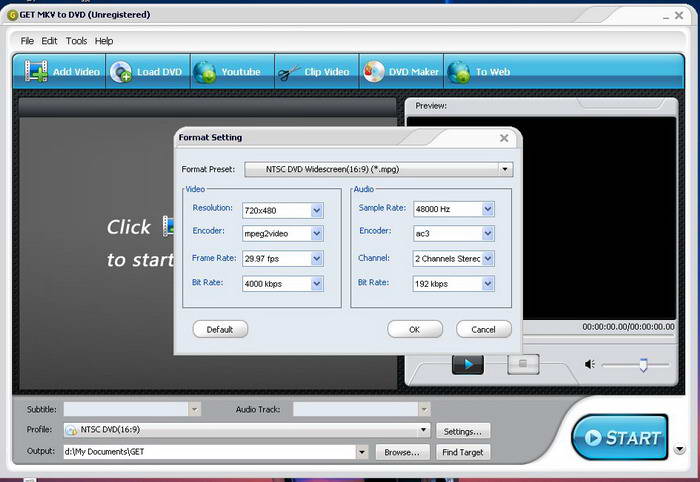Mute audio using the speaker icon
This screenshot has width=700, height=482.
coord(590,365)
